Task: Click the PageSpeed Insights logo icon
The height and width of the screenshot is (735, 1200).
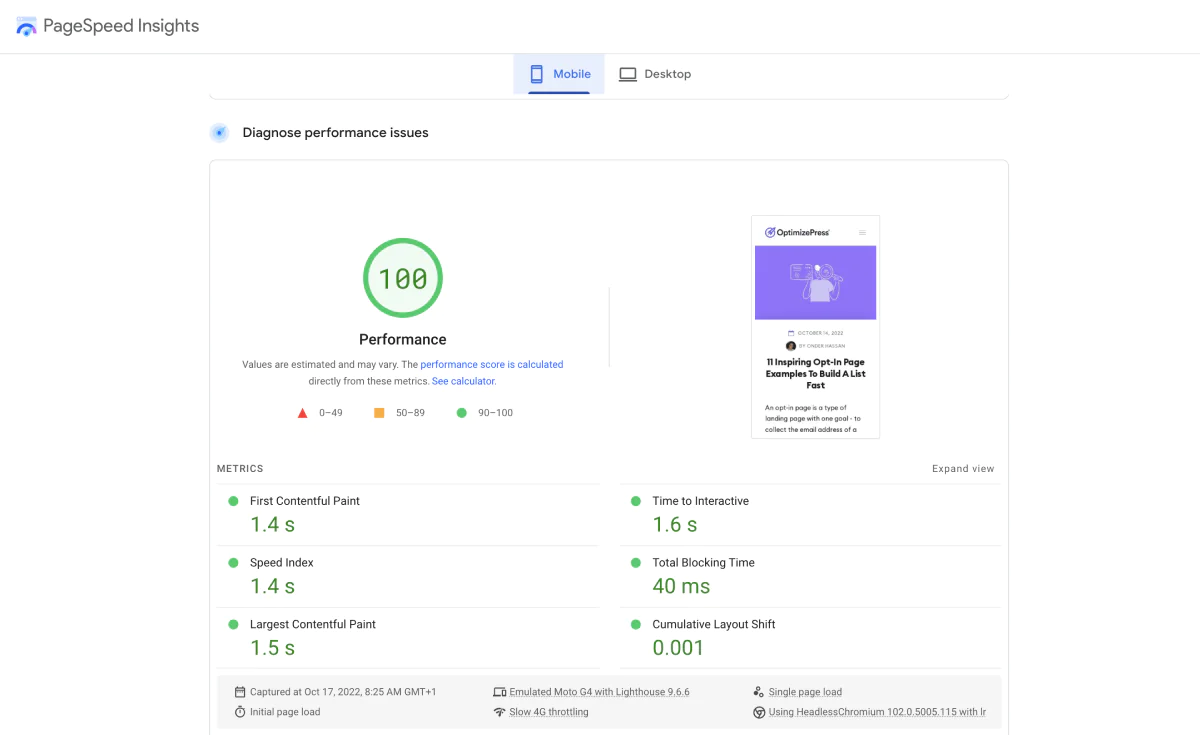Action: click(x=26, y=27)
